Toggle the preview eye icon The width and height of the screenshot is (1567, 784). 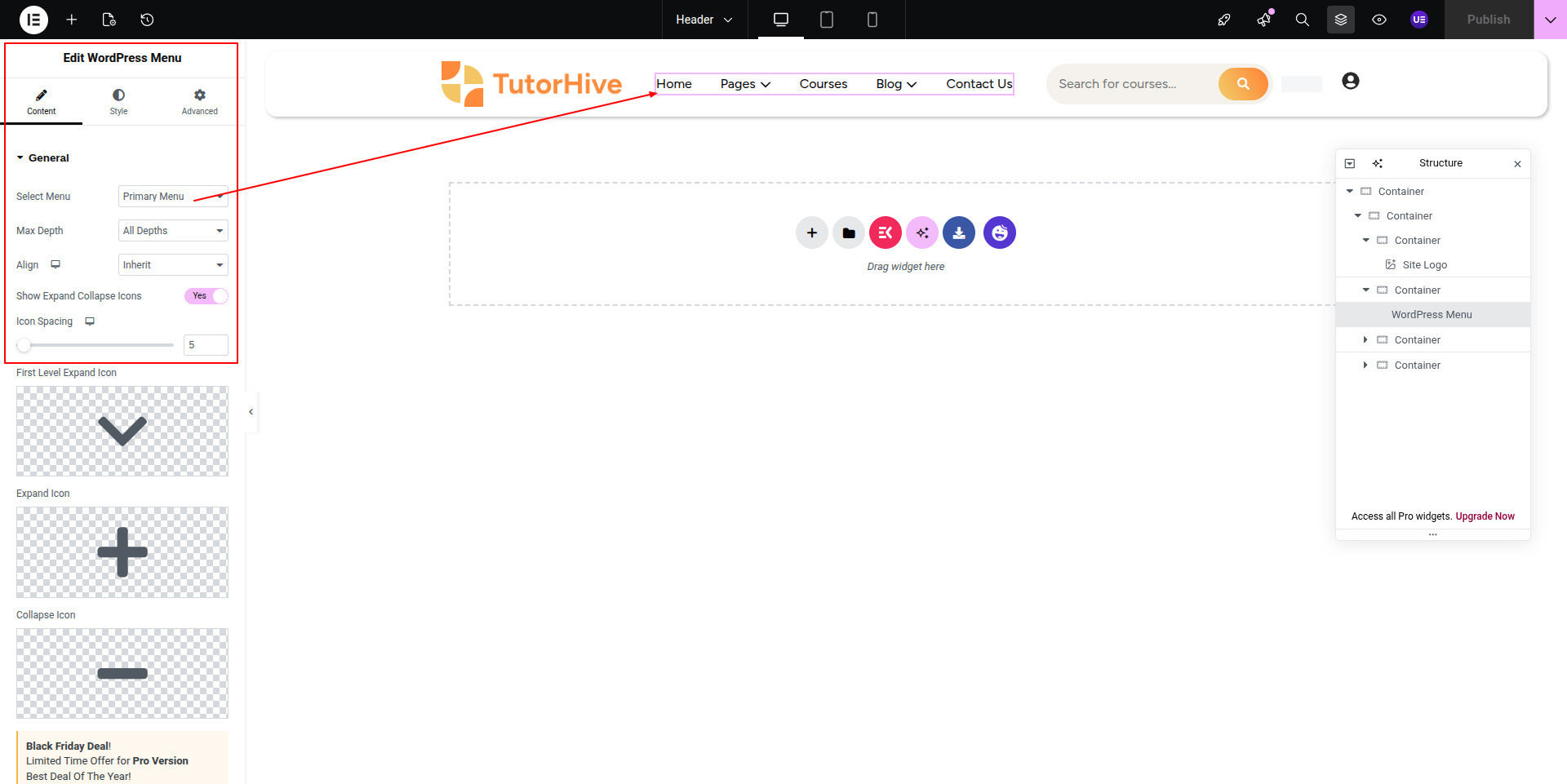[x=1378, y=20]
